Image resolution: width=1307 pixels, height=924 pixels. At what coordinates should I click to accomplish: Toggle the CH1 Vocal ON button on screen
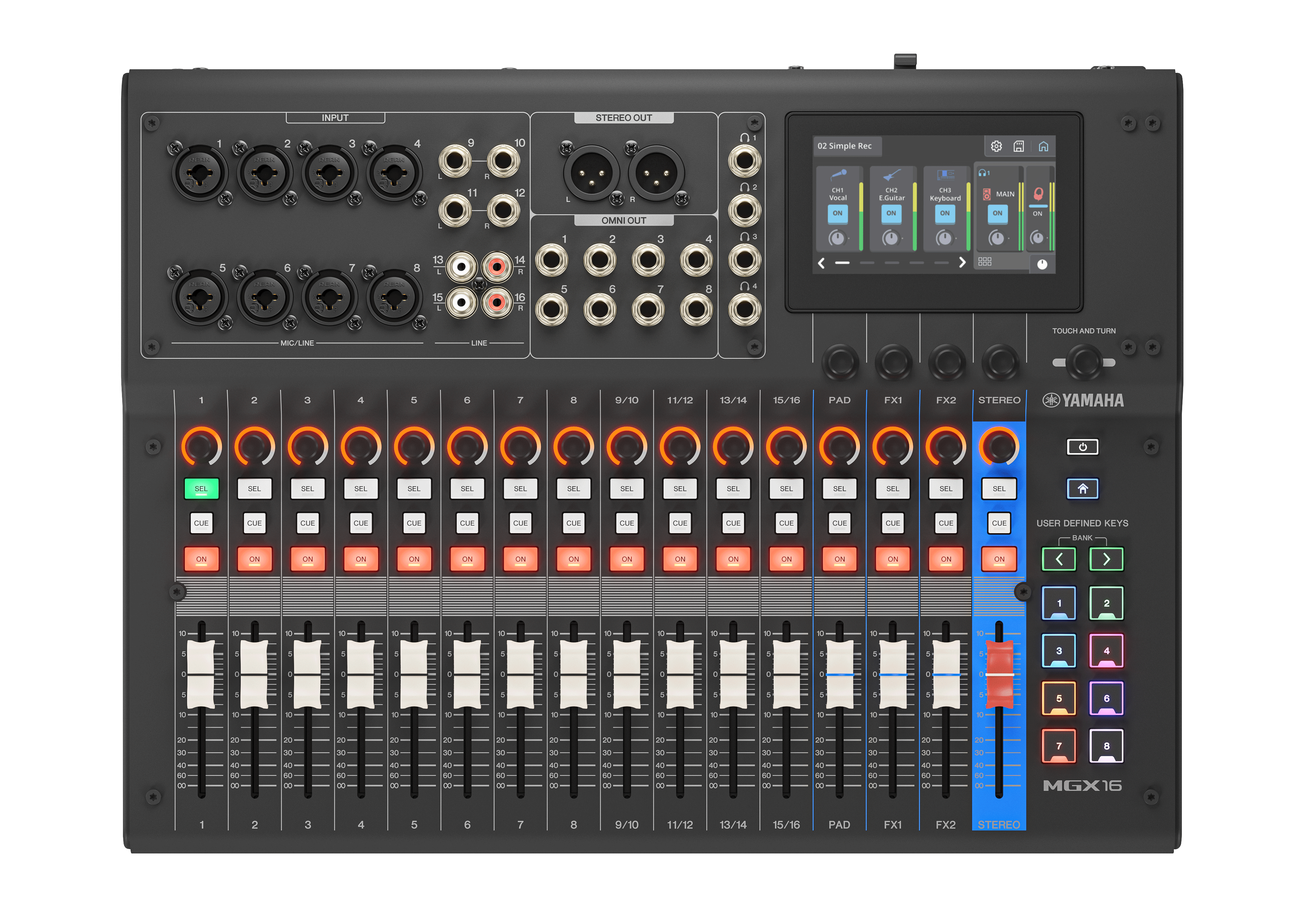click(x=837, y=214)
